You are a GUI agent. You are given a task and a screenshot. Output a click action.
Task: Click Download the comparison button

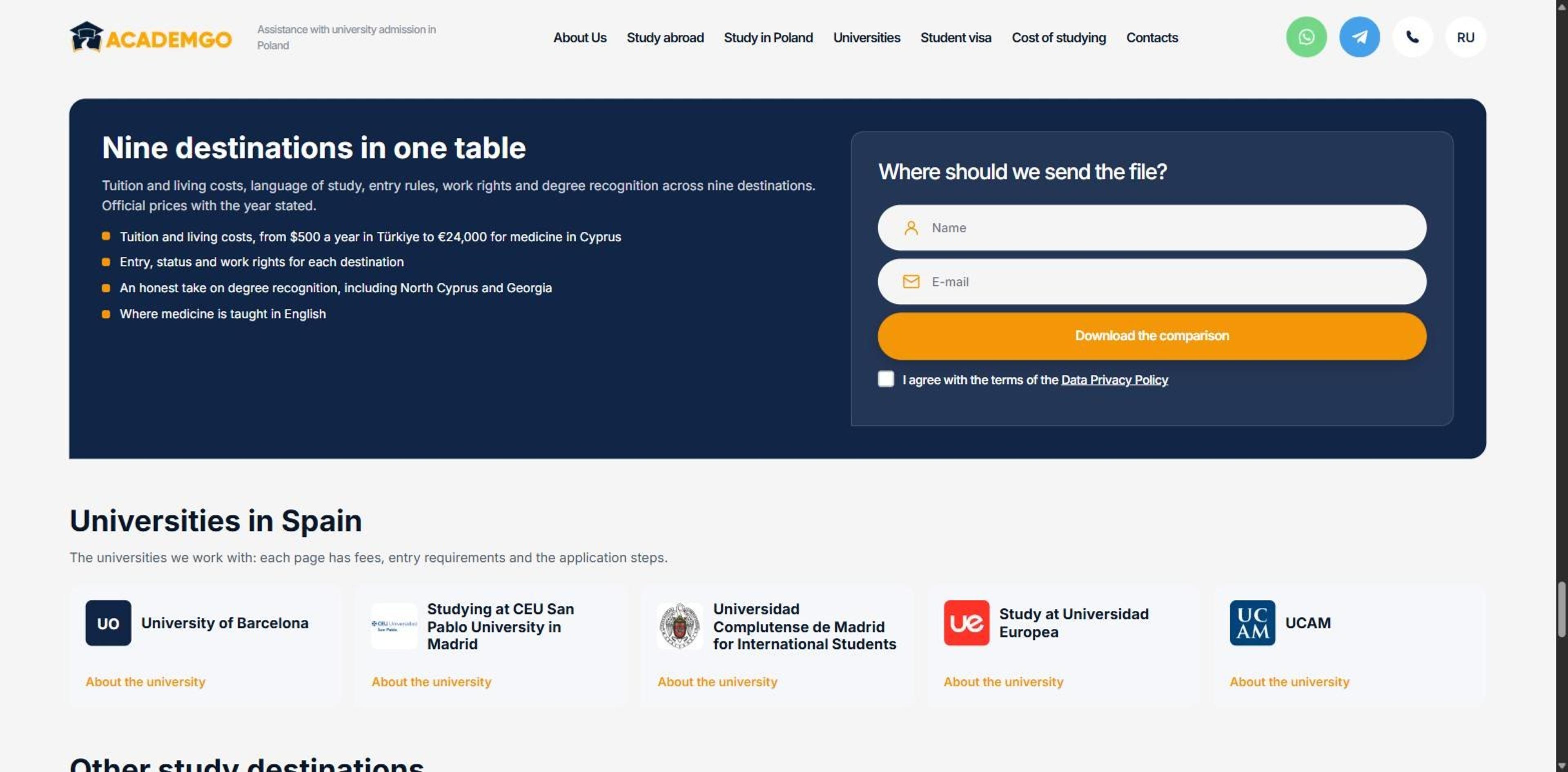[1151, 336]
